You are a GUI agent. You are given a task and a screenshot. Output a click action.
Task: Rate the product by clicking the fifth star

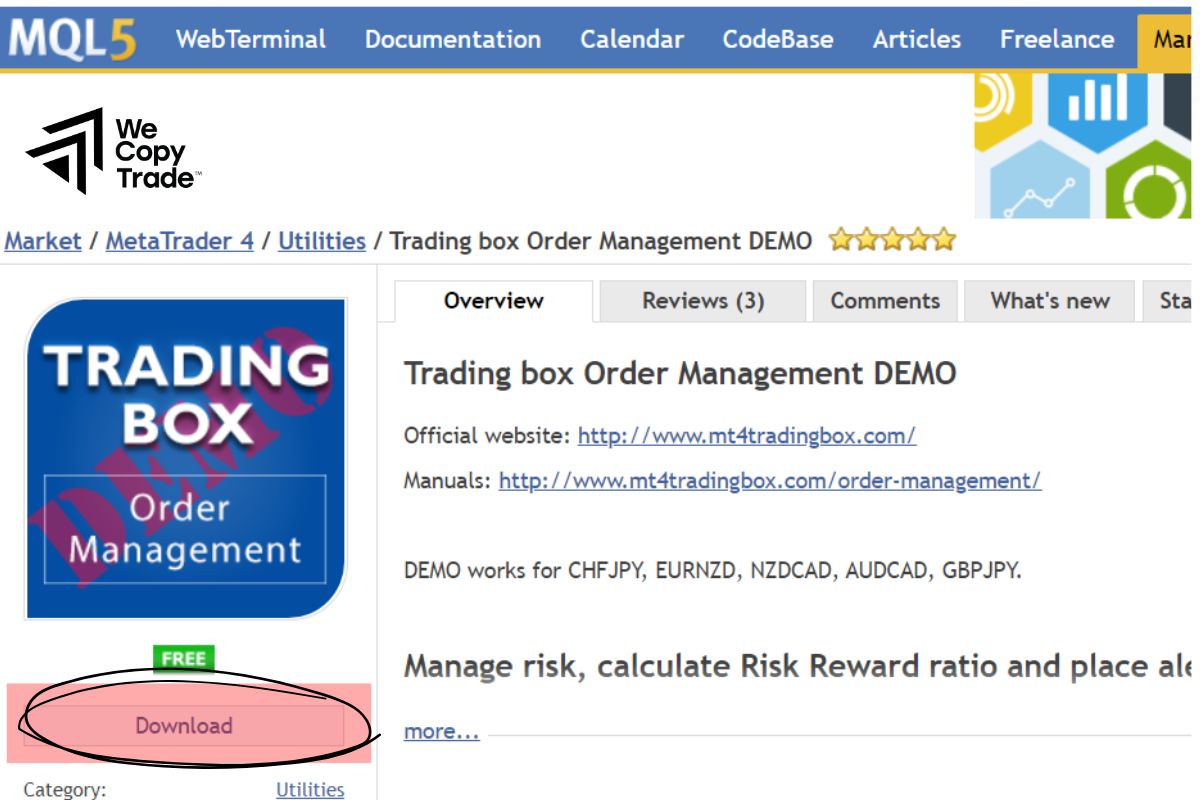click(x=944, y=240)
